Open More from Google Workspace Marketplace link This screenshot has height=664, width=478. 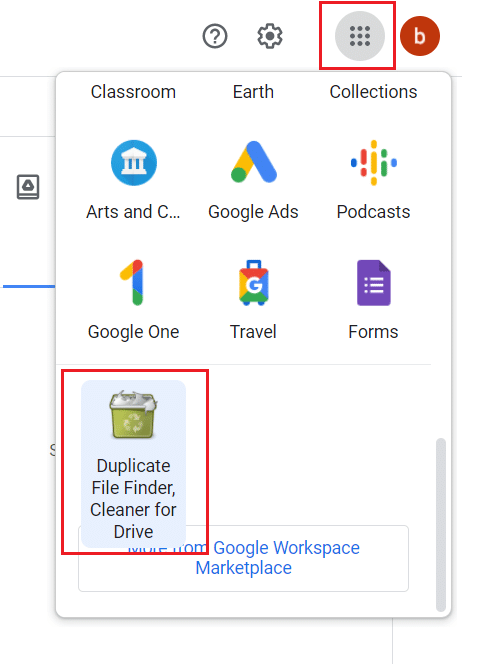(x=243, y=558)
